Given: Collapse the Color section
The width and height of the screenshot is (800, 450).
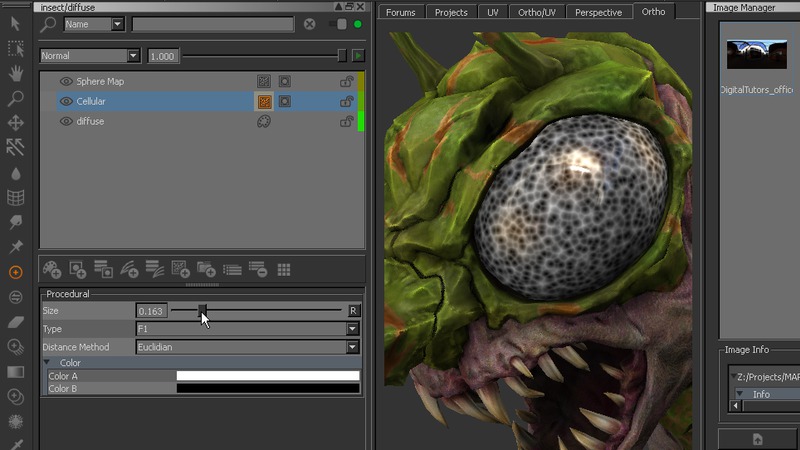Looking at the screenshot, I should tap(47, 363).
